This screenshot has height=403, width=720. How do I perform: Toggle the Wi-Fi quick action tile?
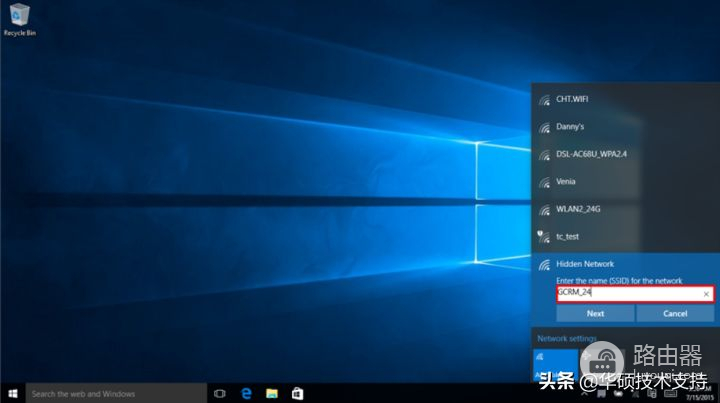tap(554, 364)
